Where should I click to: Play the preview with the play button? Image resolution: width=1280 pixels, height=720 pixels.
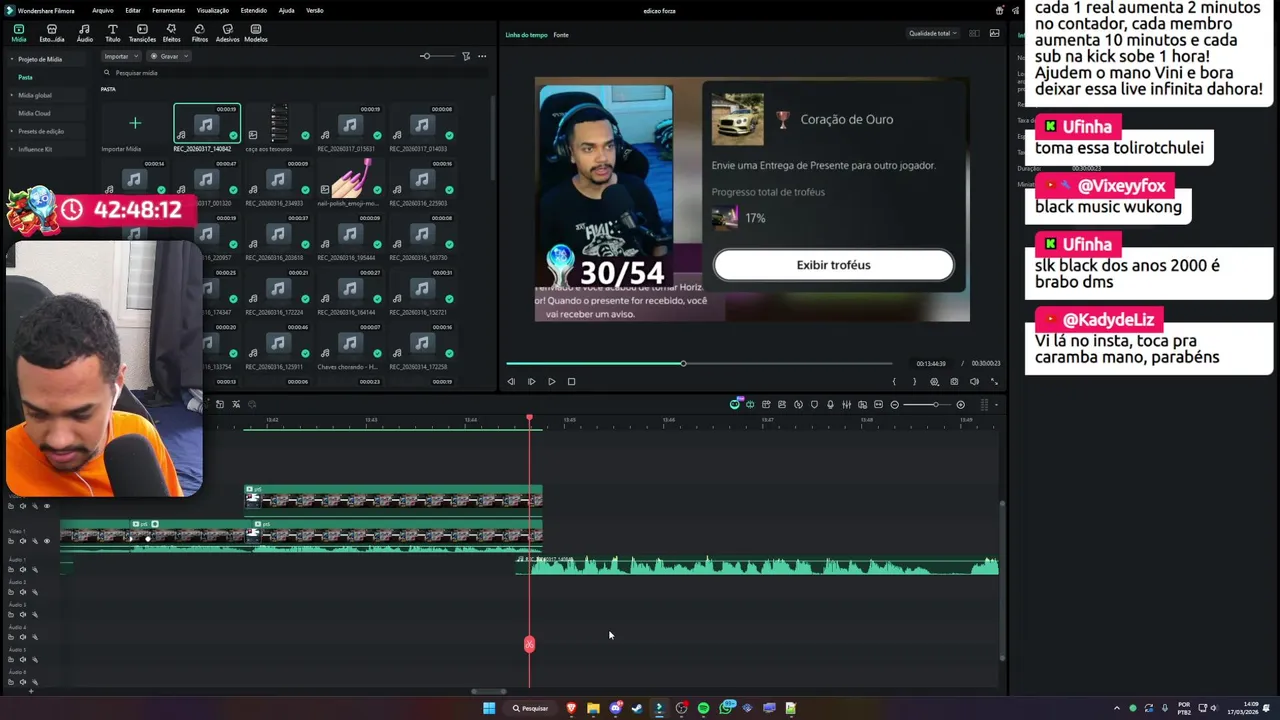(x=551, y=381)
